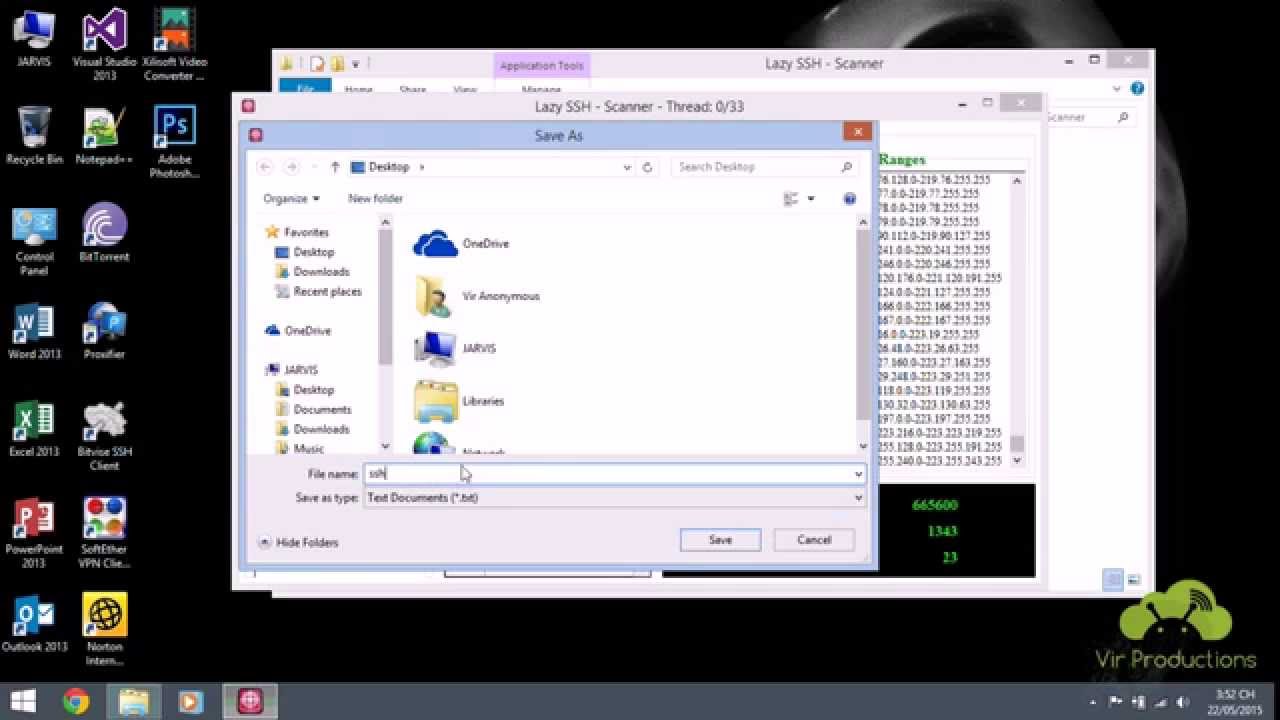Cancel the Save As dialog
The width and height of the screenshot is (1280, 720).
(x=814, y=540)
